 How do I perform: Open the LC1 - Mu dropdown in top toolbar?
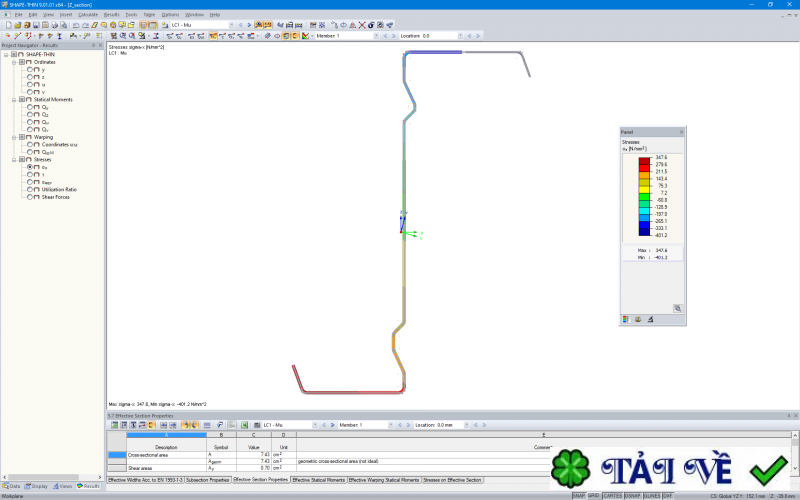(231, 25)
